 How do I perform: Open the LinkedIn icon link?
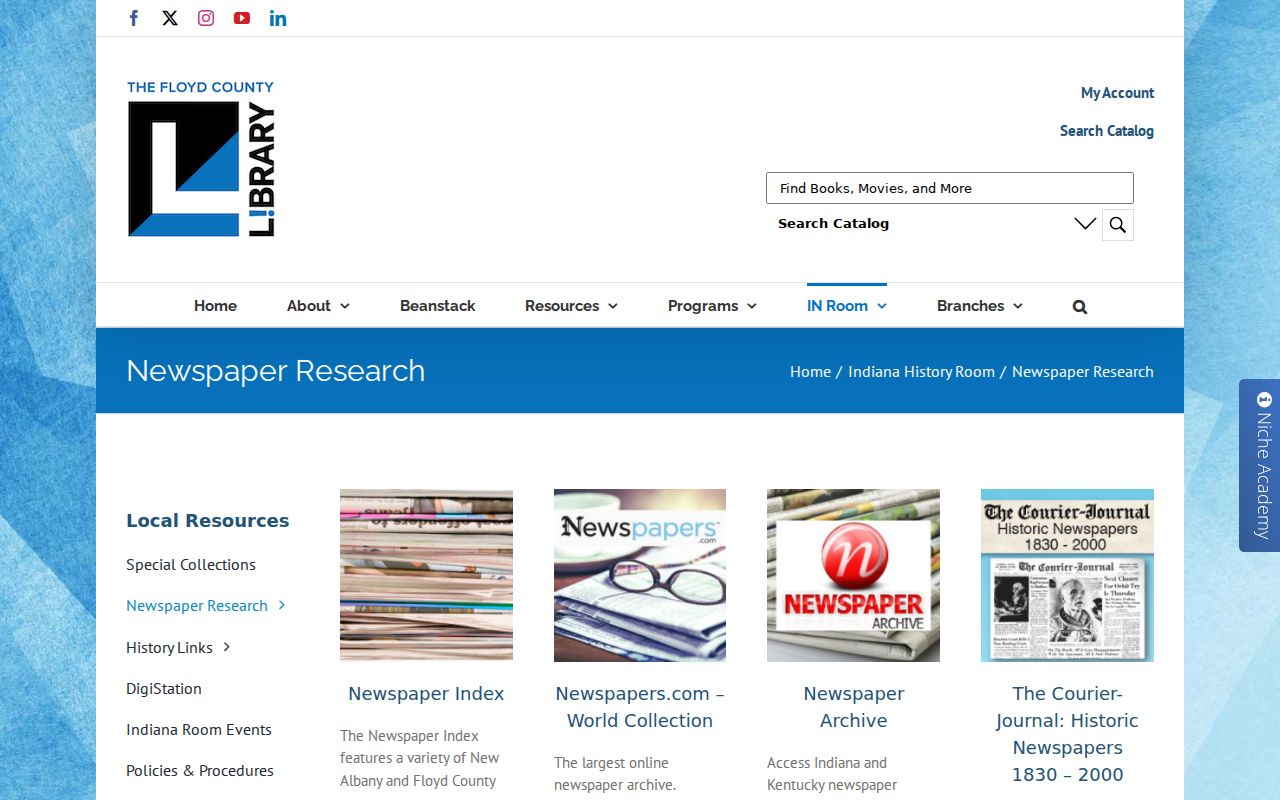click(x=278, y=18)
